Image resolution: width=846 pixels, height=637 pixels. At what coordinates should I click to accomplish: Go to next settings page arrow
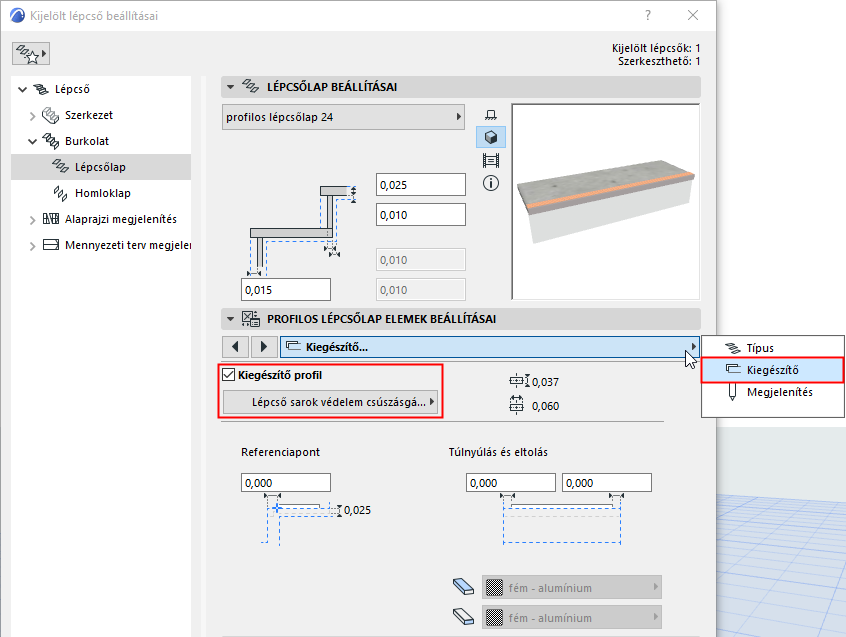tap(263, 347)
